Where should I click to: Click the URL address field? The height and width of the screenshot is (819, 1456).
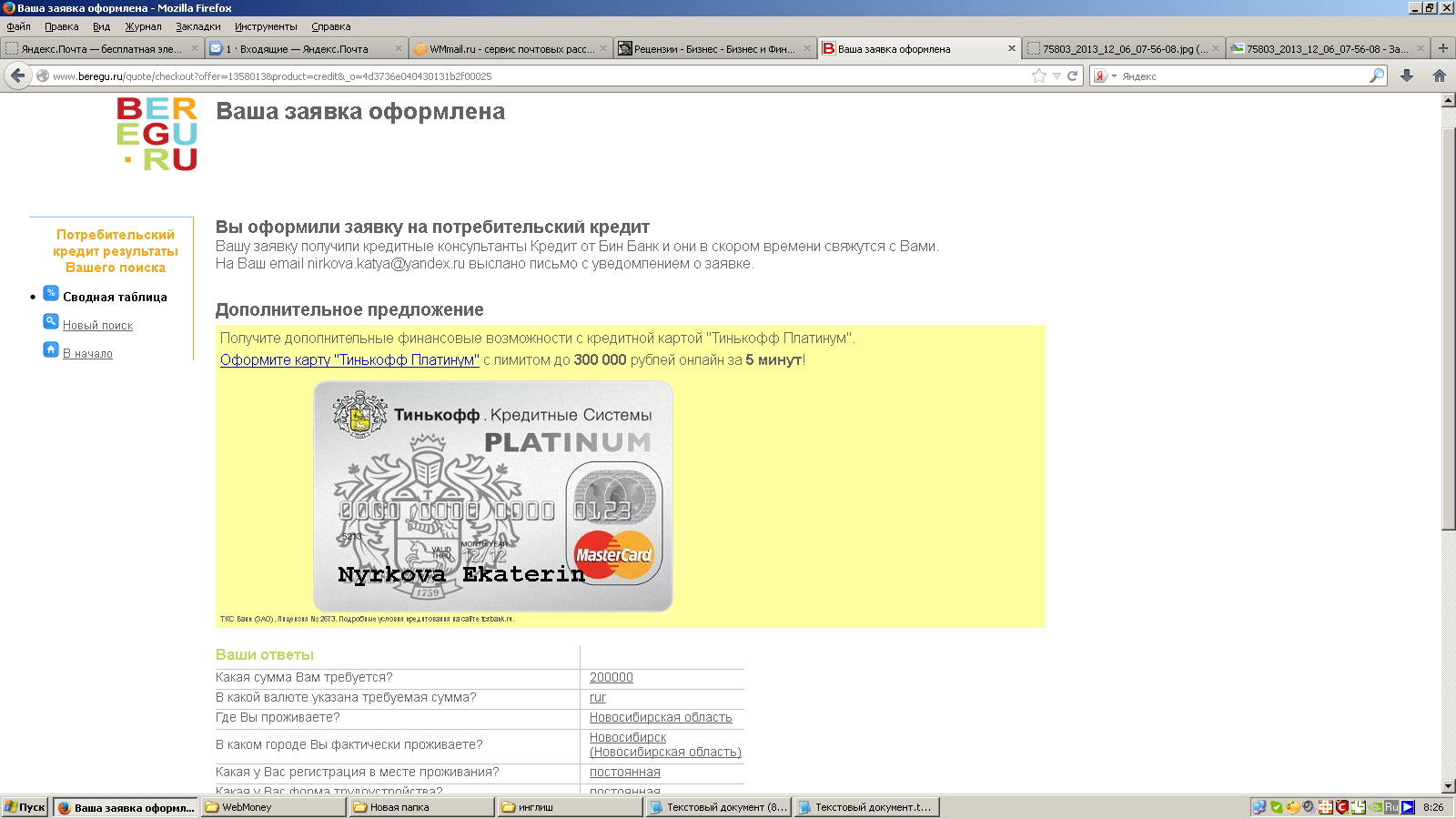[x=537, y=76]
